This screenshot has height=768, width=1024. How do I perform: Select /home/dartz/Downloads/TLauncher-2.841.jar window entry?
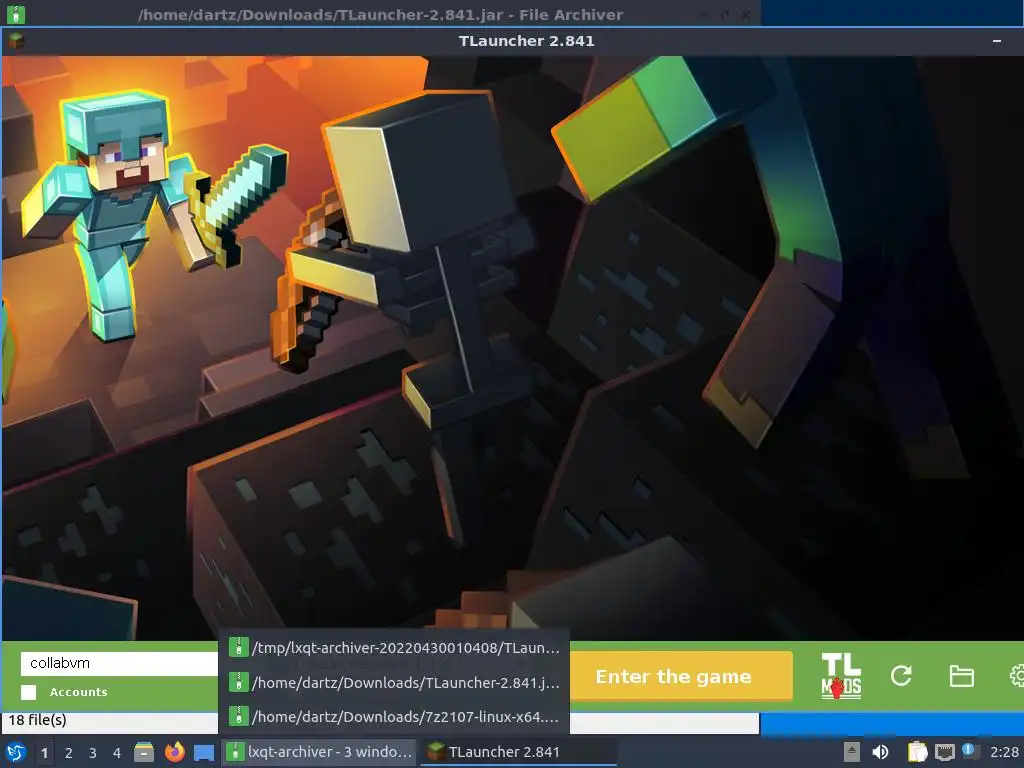point(394,682)
